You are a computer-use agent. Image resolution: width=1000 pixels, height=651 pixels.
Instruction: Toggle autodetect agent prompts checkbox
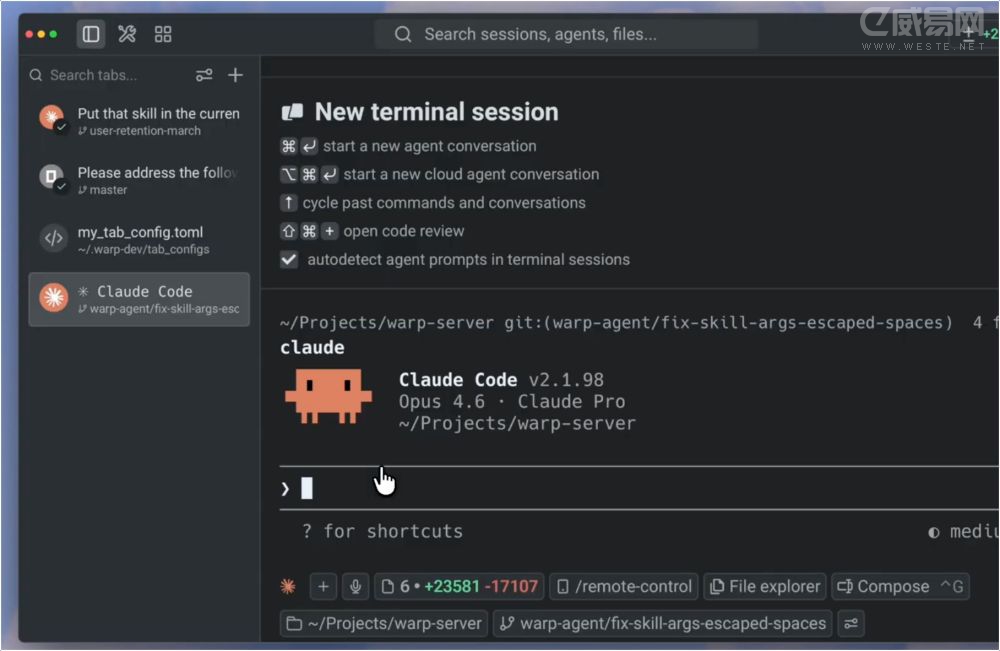click(289, 260)
